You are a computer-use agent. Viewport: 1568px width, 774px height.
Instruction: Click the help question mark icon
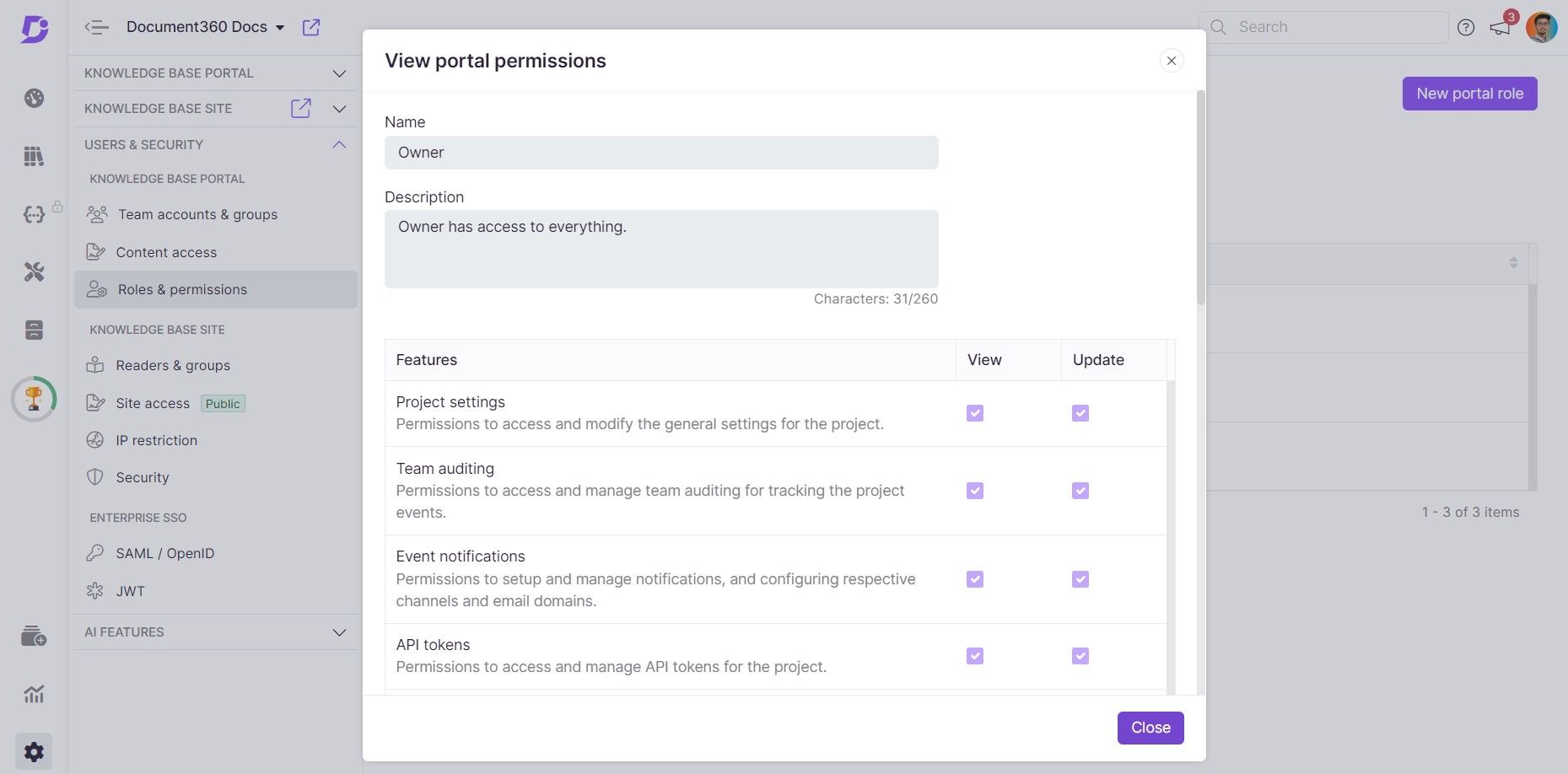pos(1466,28)
